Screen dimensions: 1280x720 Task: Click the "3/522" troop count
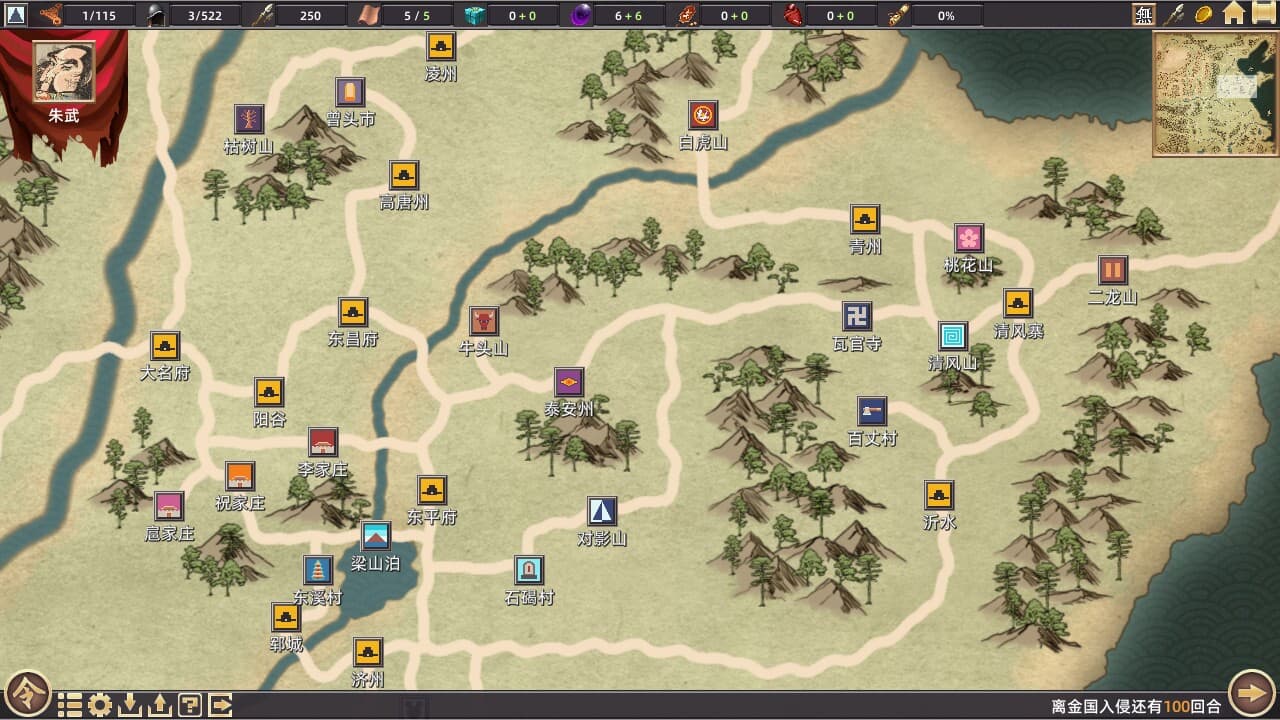point(204,15)
